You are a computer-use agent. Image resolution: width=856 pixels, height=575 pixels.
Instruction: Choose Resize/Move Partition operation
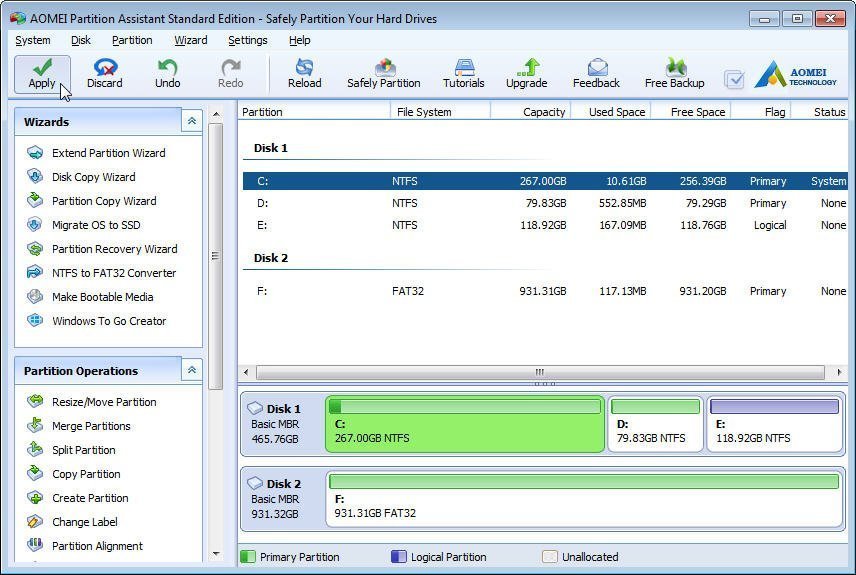tap(91, 402)
